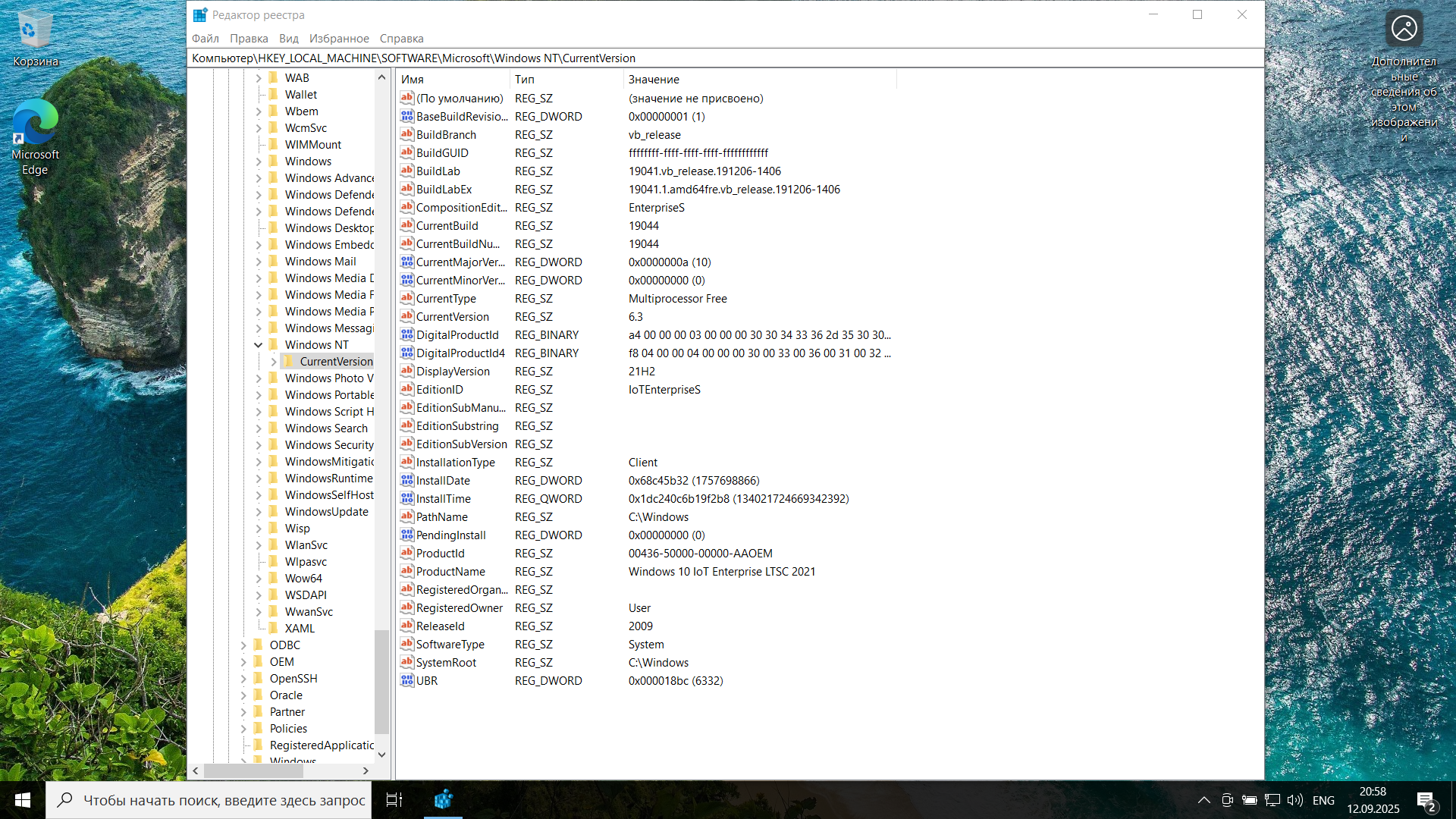Click the tree horizontal scrollbar thumb
Viewport: 1456px width, 819px height.
[x=254, y=770]
